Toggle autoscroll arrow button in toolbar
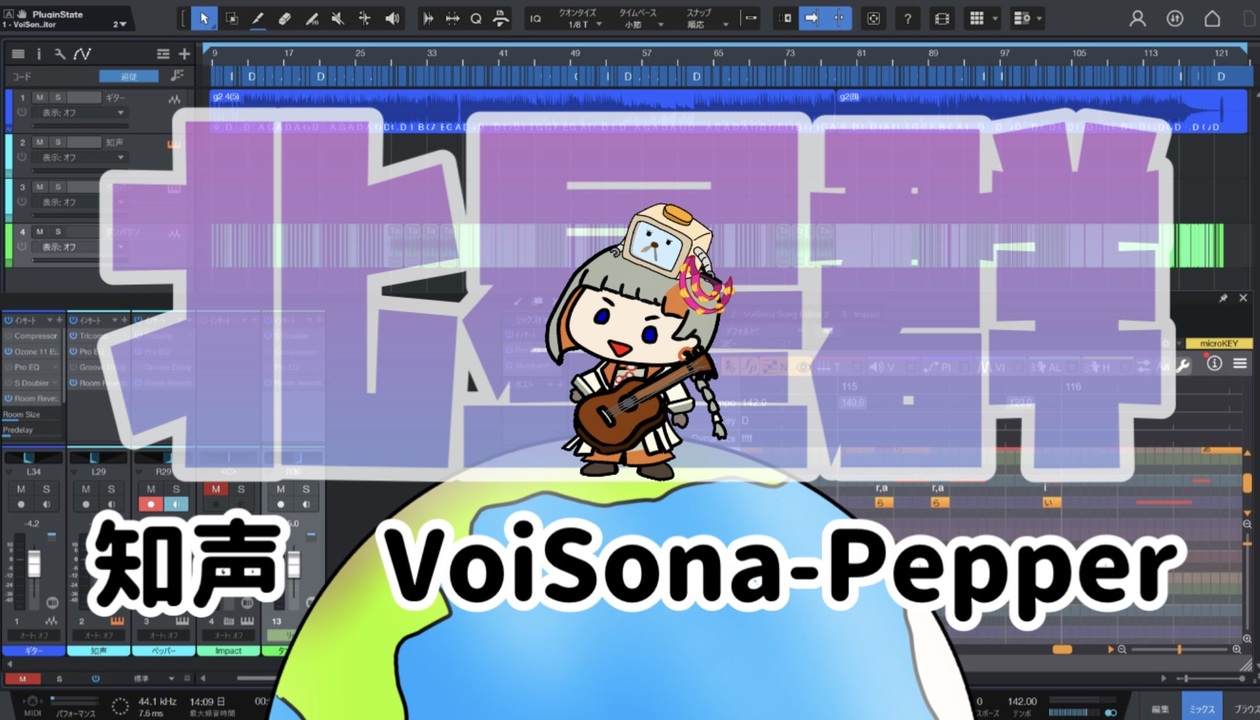Viewport: 1260px width, 720px height. tap(811, 18)
